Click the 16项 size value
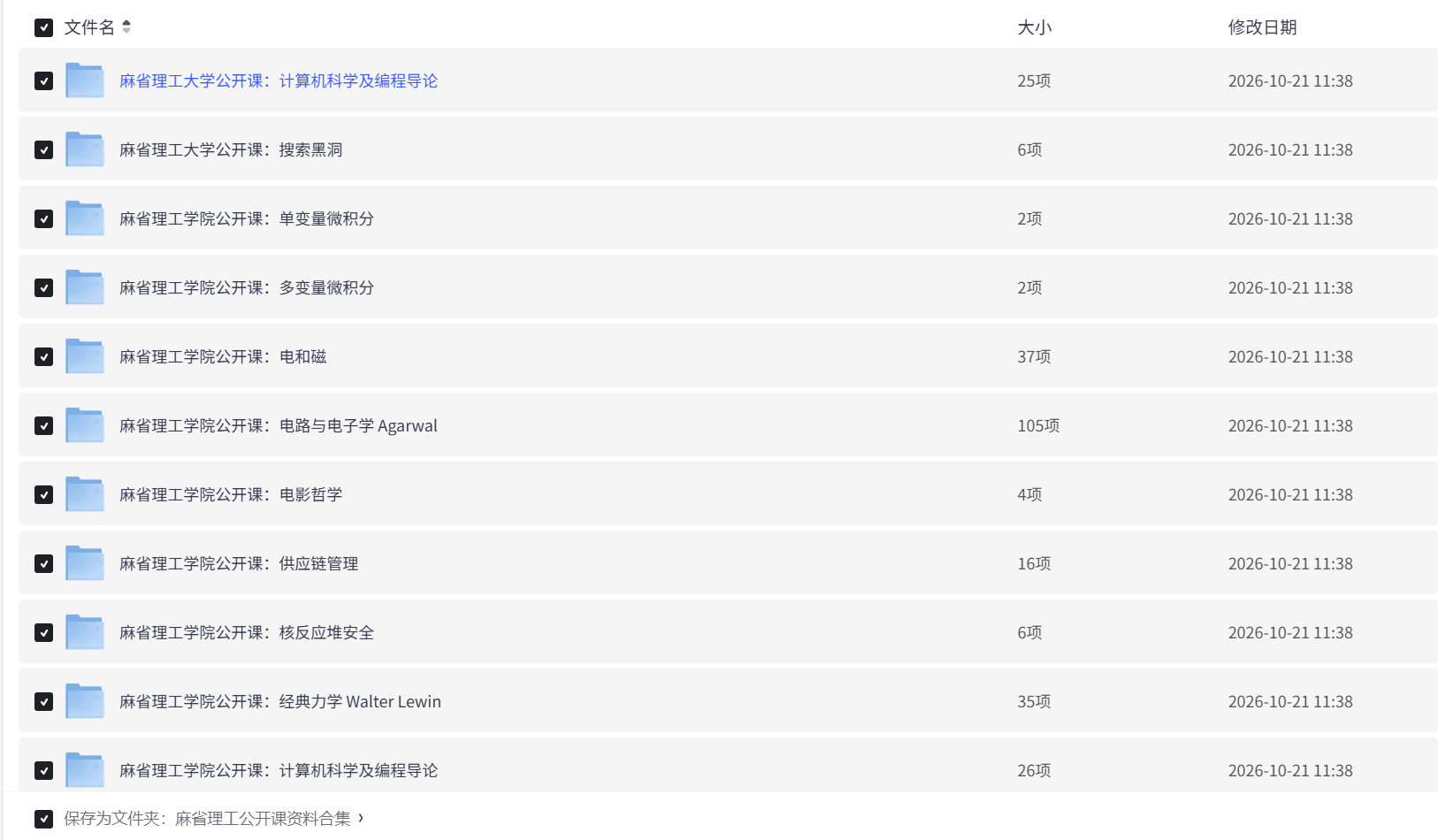1438x840 pixels. point(1034,563)
